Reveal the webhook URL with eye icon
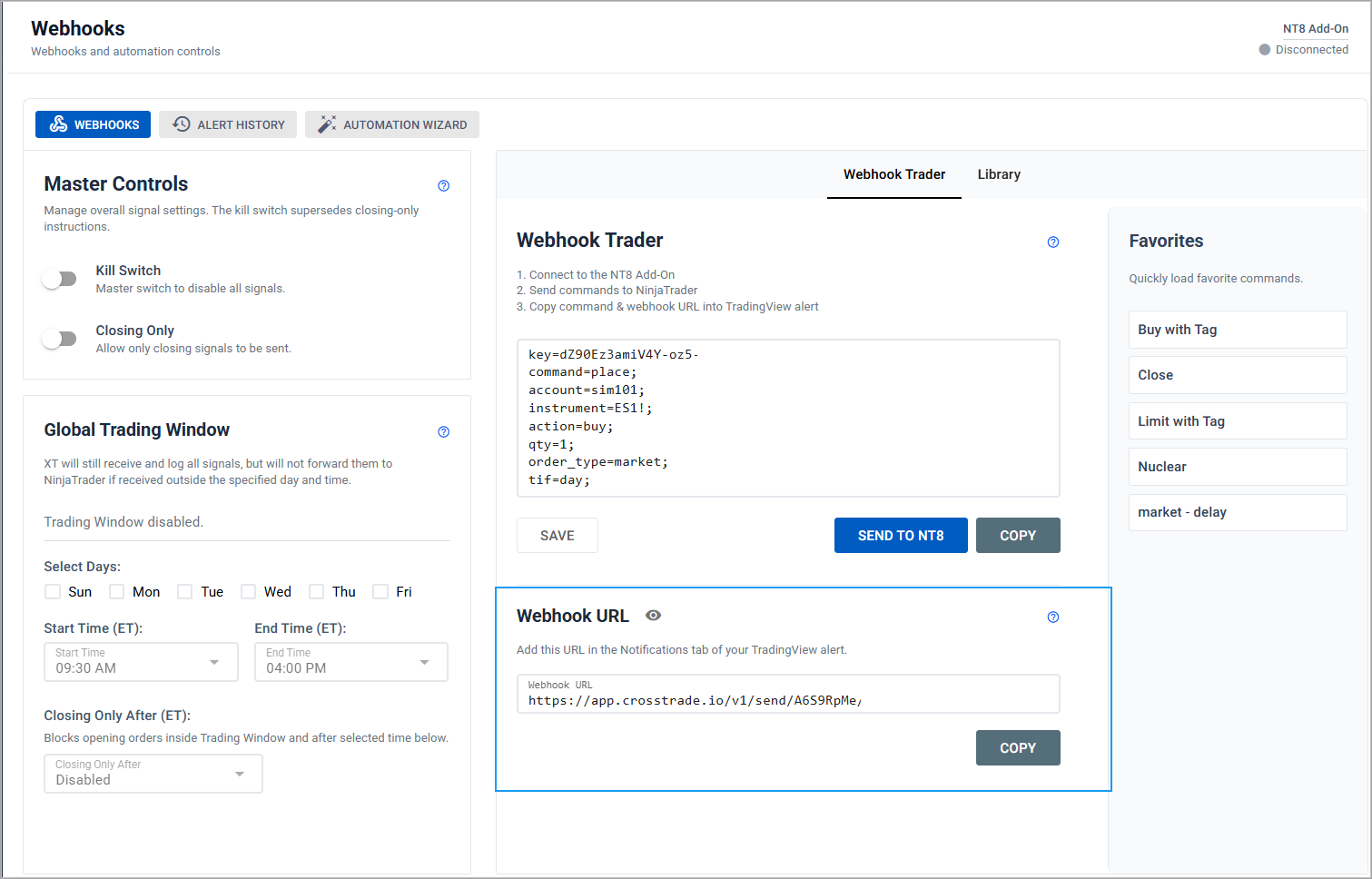The width and height of the screenshot is (1372, 879). tap(653, 616)
